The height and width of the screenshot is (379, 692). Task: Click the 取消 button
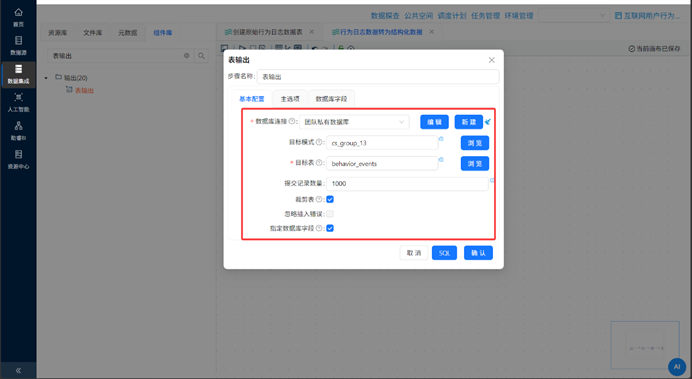(414, 253)
